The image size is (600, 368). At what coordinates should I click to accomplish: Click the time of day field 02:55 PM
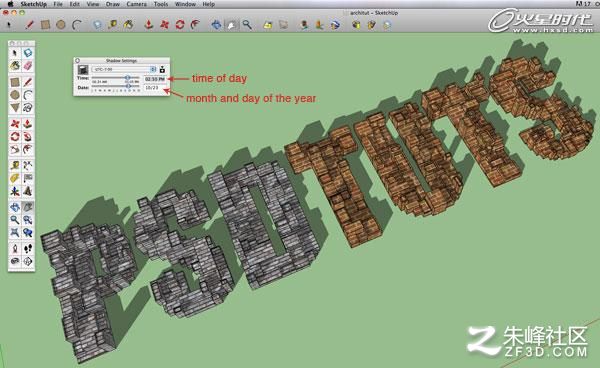coord(155,79)
